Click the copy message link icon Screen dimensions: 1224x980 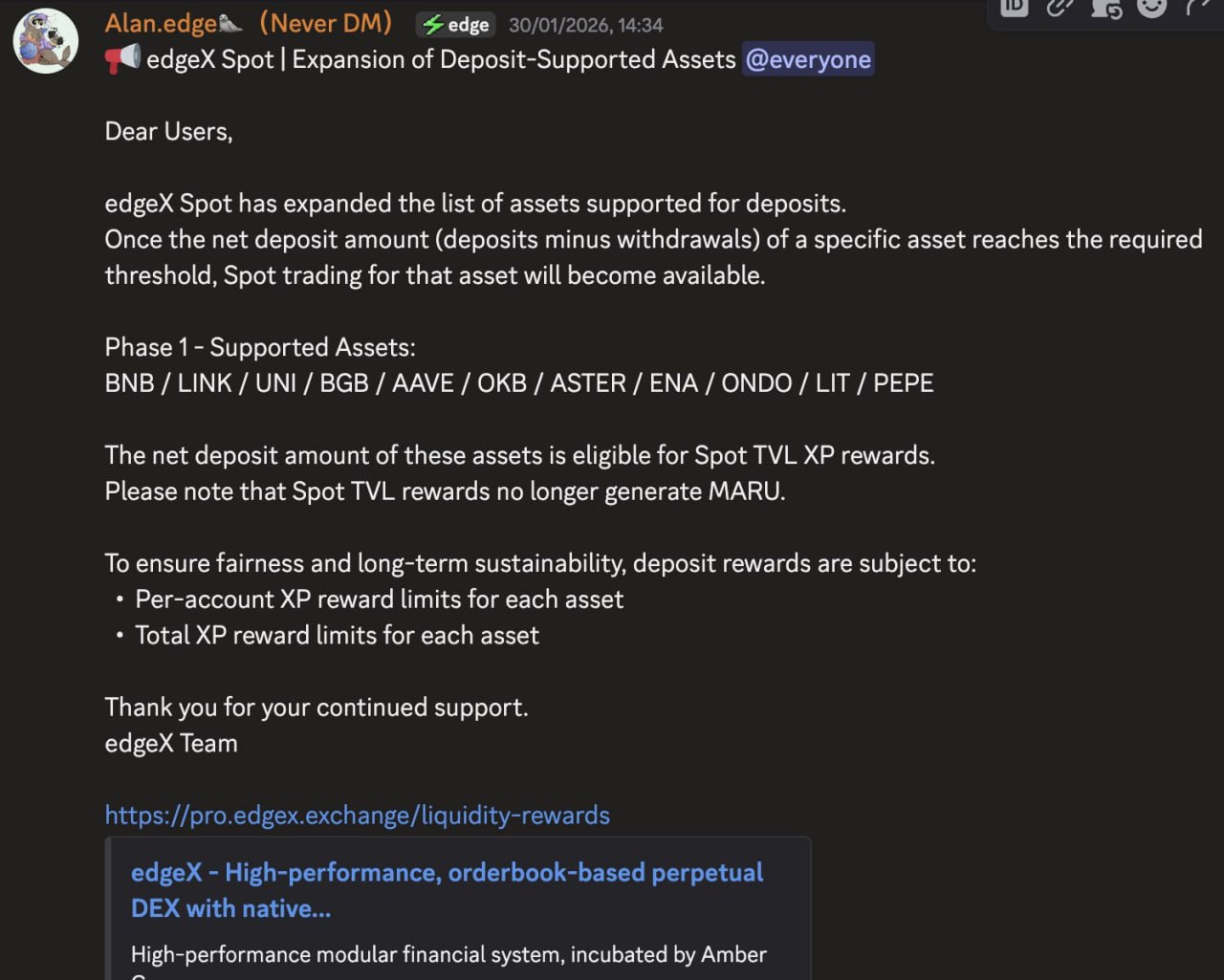1060,8
